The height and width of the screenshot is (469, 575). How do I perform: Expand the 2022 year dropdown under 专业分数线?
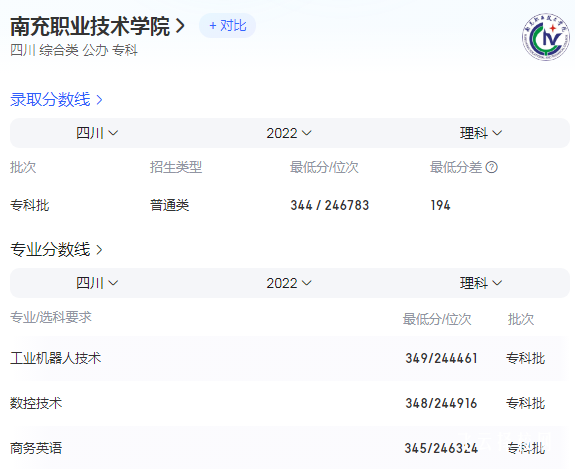(x=289, y=283)
